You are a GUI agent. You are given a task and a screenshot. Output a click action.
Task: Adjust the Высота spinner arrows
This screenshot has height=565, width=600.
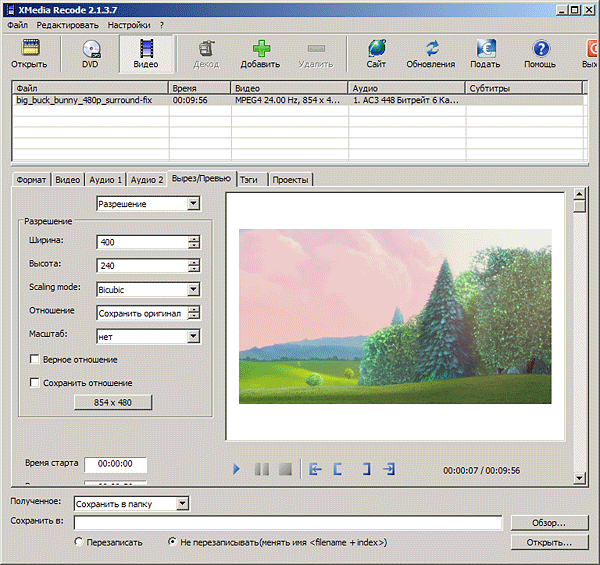click(x=194, y=265)
